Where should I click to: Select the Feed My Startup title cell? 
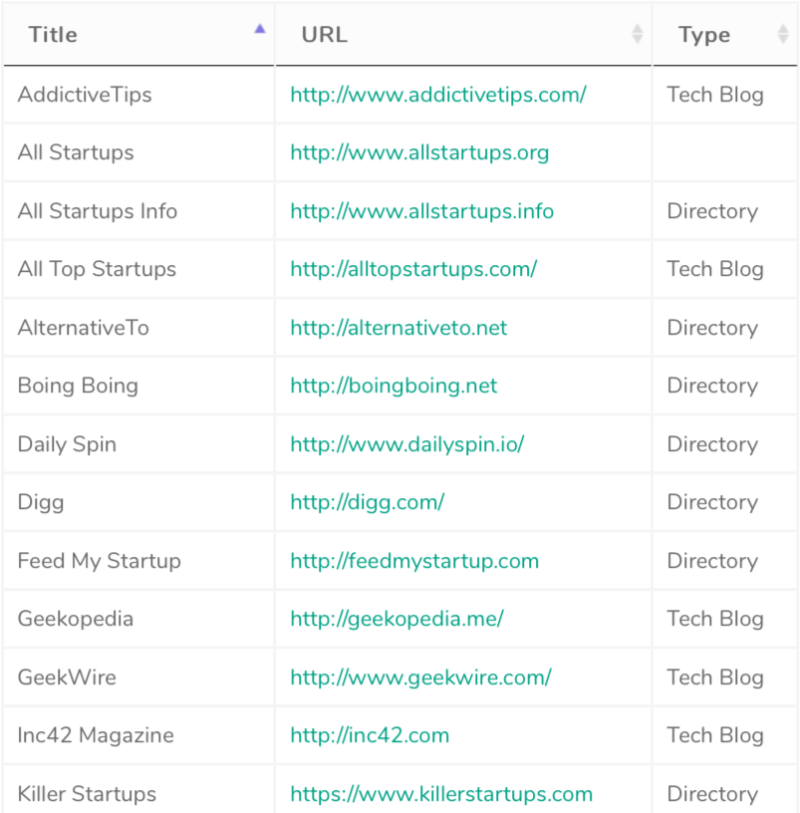coord(99,561)
